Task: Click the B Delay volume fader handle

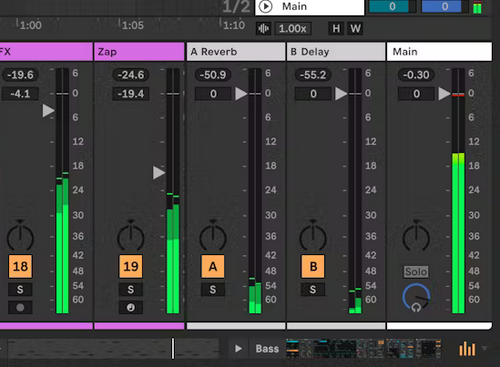Action: [x=341, y=94]
